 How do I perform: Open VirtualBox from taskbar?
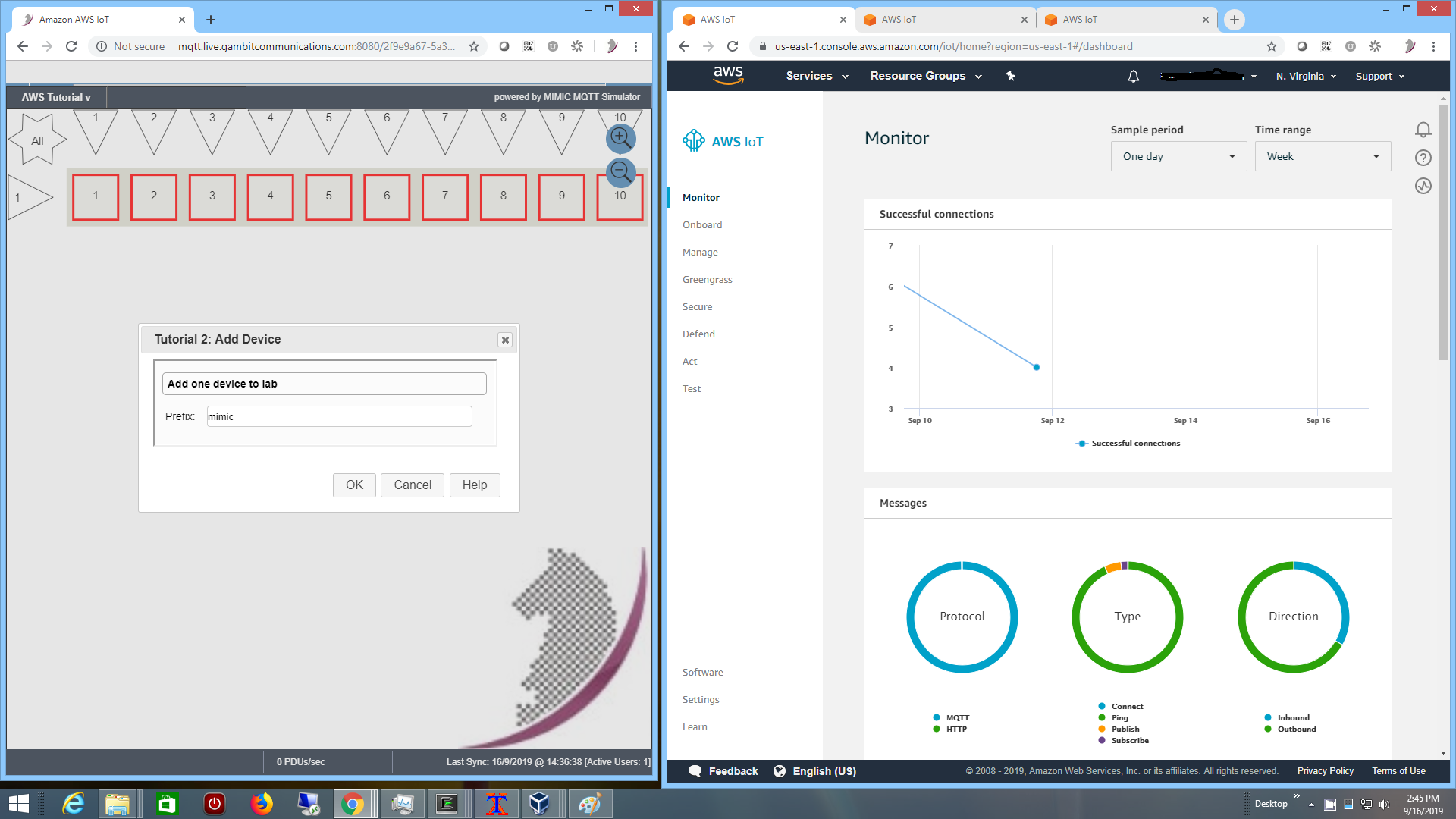click(x=539, y=804)
